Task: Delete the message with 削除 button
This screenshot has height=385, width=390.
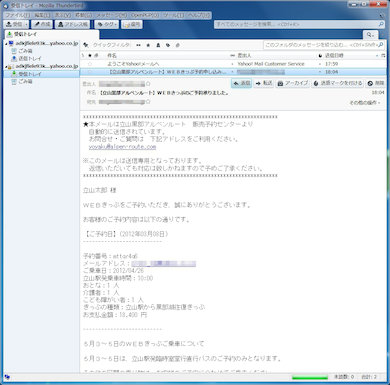Action: tap(376, 83)
